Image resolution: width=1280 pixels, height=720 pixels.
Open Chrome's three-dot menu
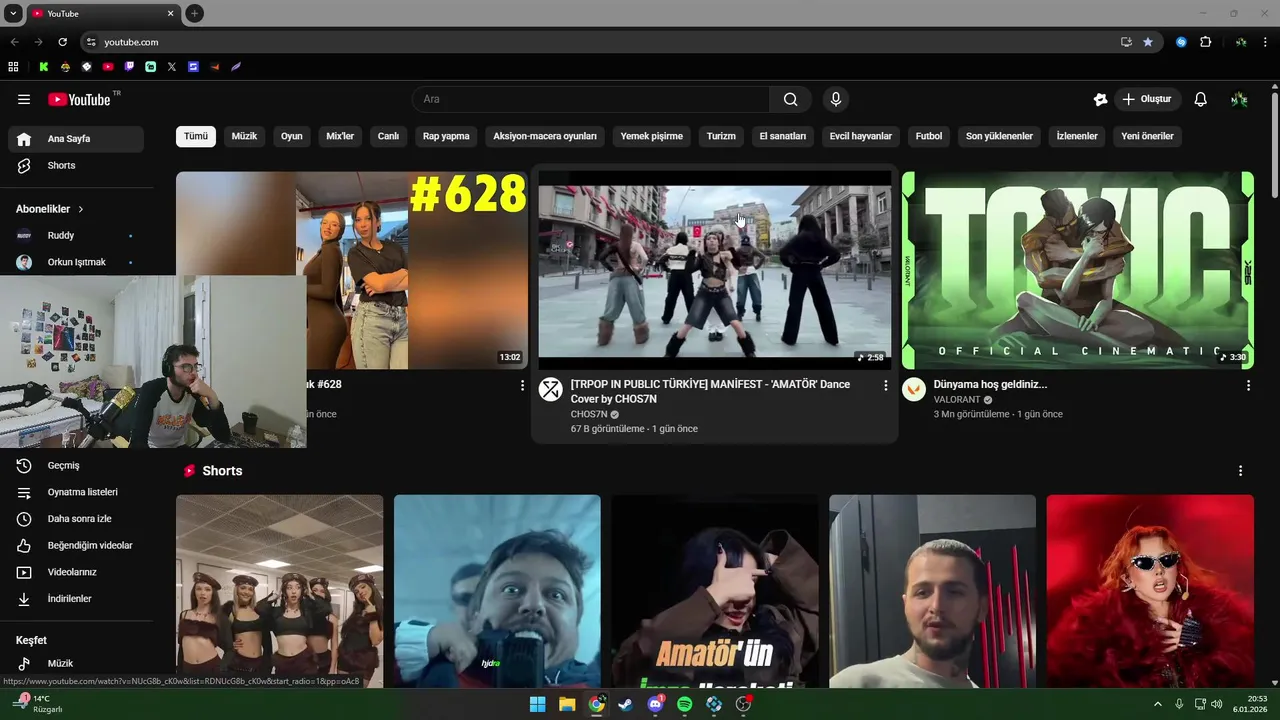tap(1265, 42)
